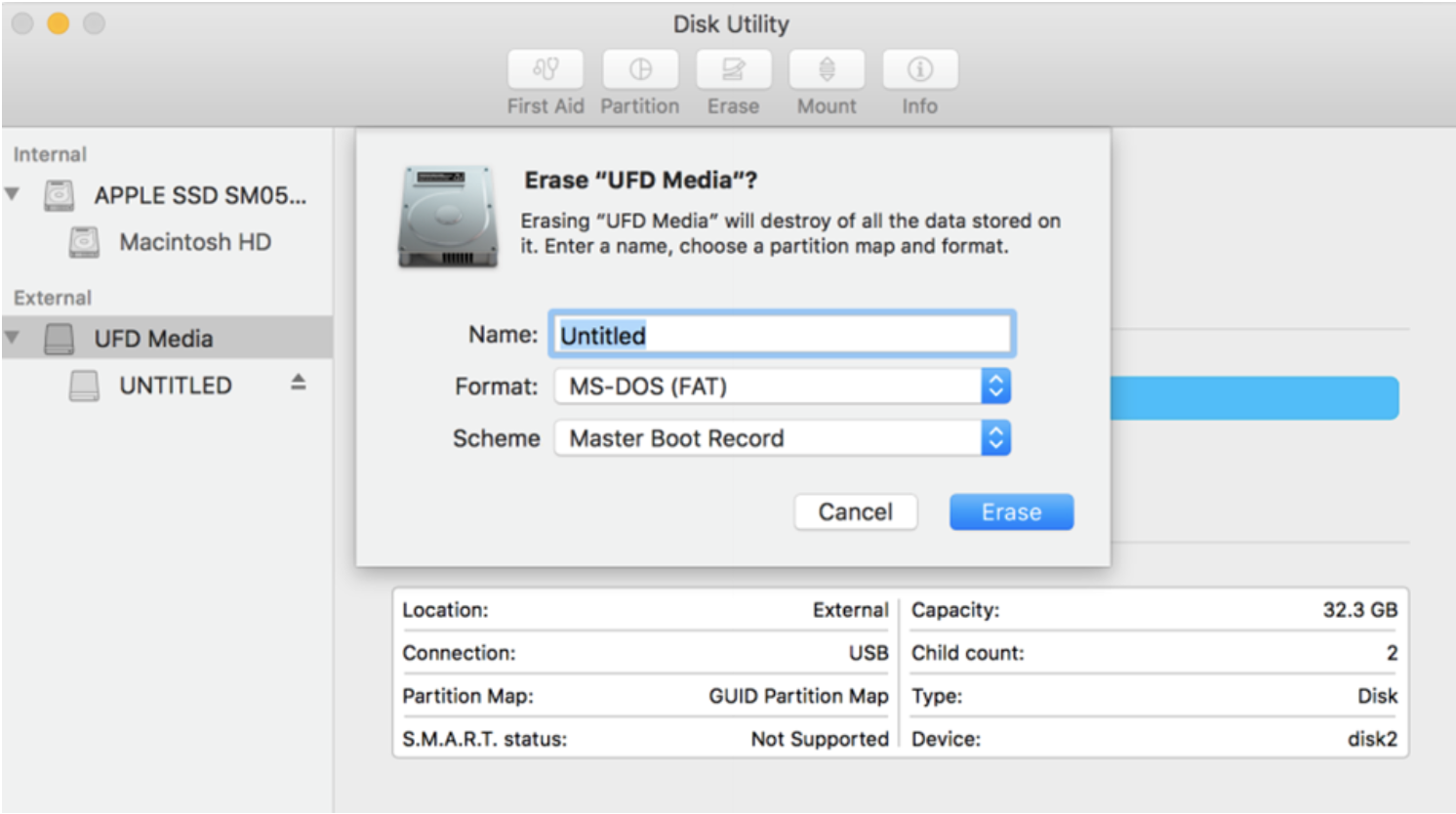Select the UNTITLED volume in sidebar
The width and height of the screenshot is (1456, 814).
tap(175, 386)
